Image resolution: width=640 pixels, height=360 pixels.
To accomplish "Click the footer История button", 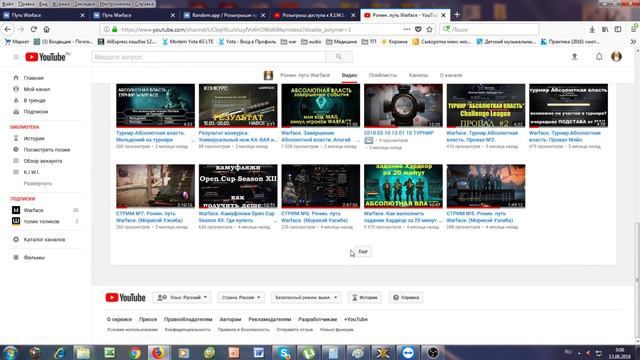I will click(364, 298).
